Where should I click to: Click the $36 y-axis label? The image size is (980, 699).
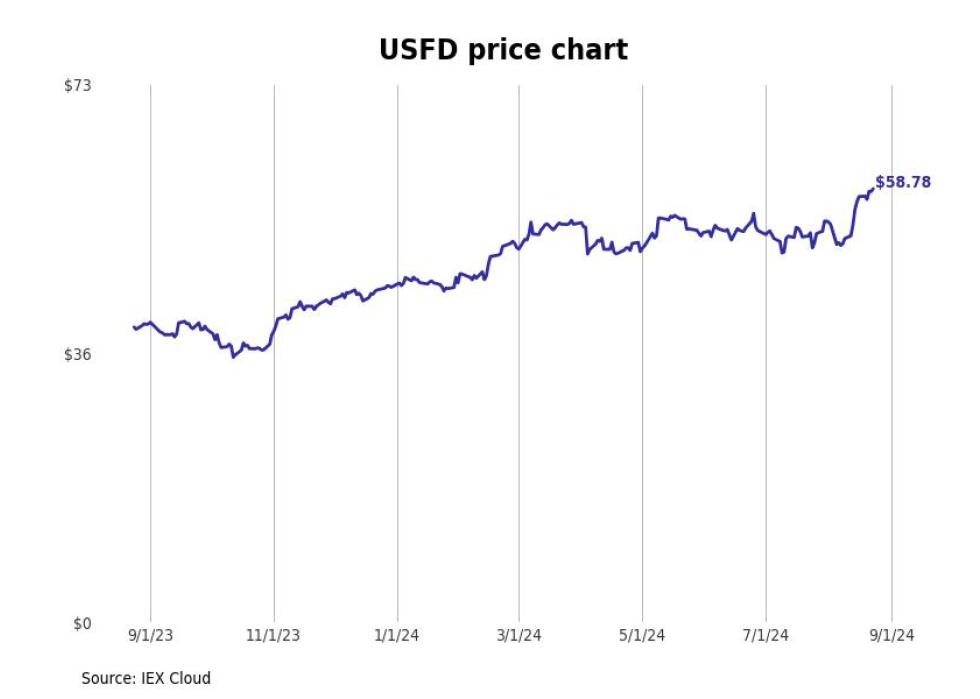(78, 355)
